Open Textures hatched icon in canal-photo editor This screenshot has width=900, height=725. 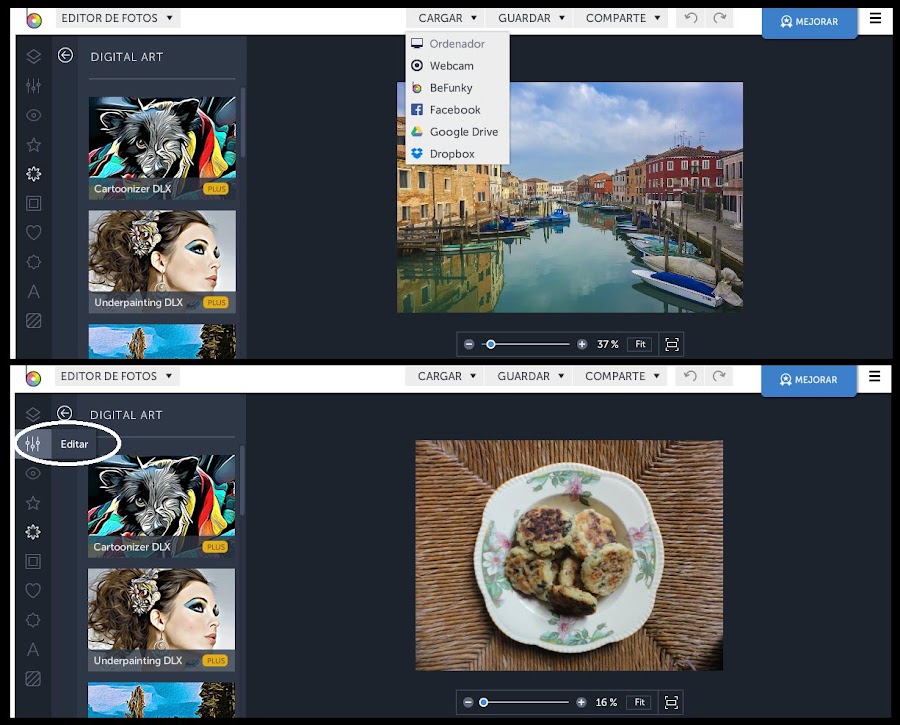[x=33, y=320]
